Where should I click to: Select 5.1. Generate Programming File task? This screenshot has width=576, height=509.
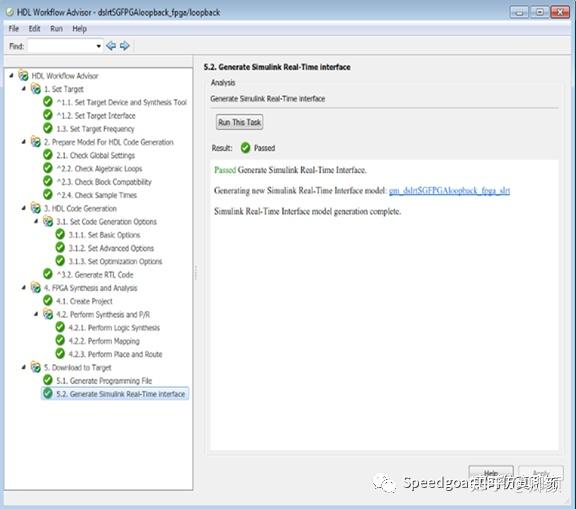[104, 381]
